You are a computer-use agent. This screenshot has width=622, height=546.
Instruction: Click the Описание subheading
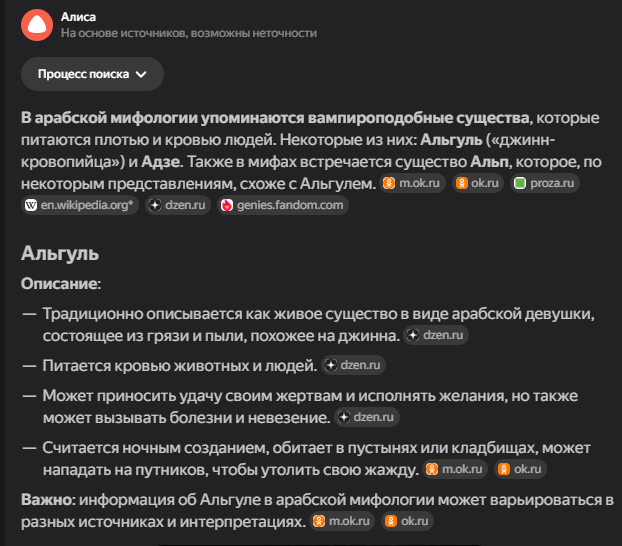pyautogui.click(x=58, y=284)
